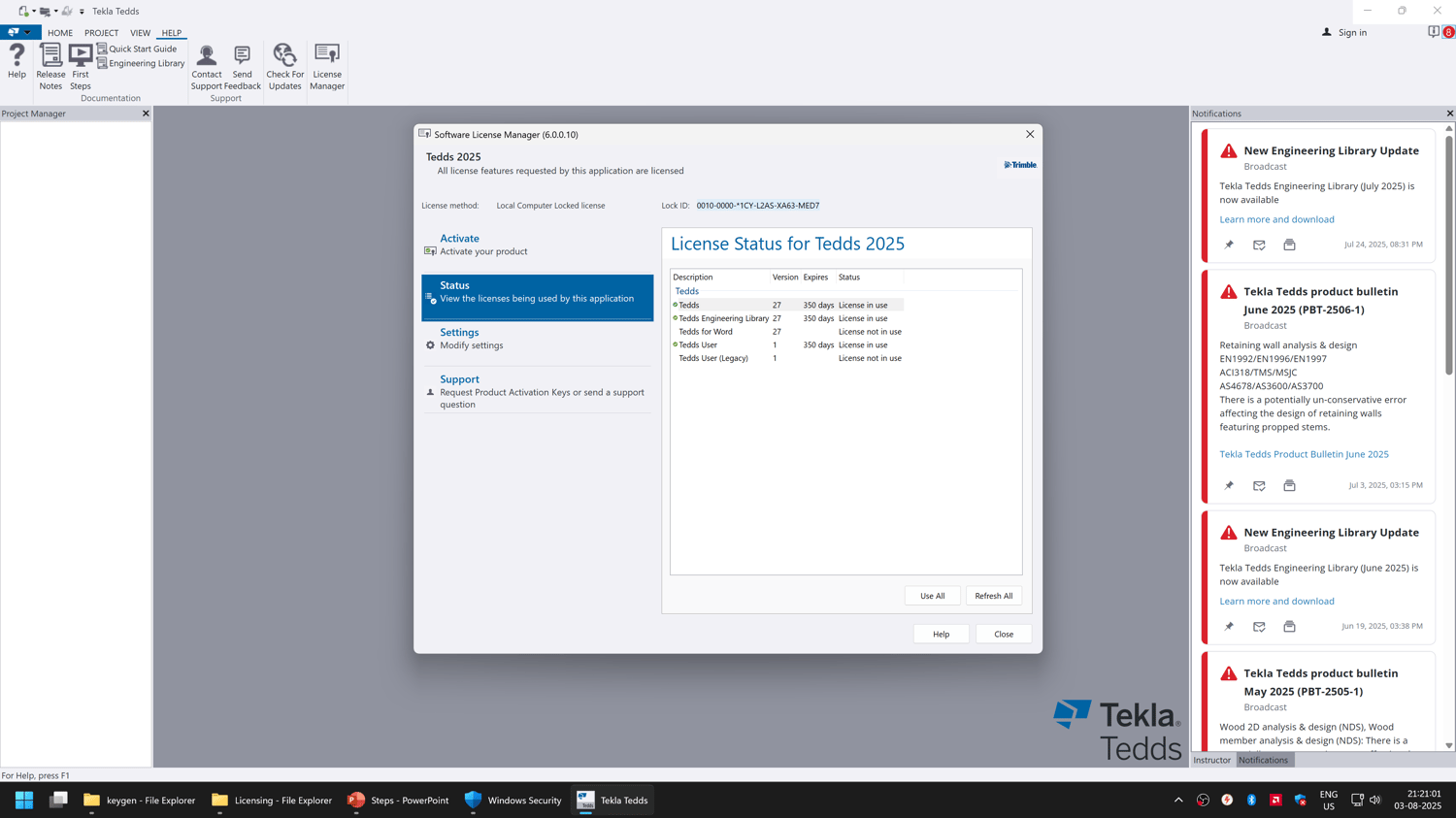Customize the Quick Access Toolbar dropdown

tap(82, 12)
